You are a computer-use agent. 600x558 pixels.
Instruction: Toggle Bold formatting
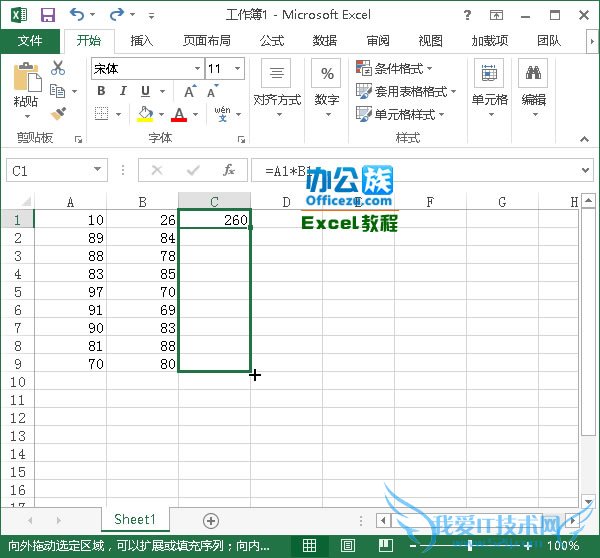[101, 91]
